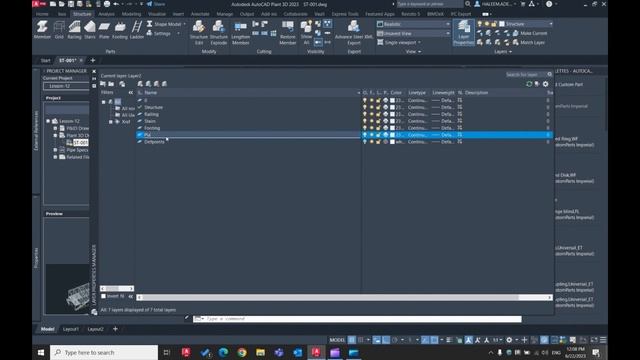Add a new layout with the plus button
640x360 pixels.
(115, 329)
